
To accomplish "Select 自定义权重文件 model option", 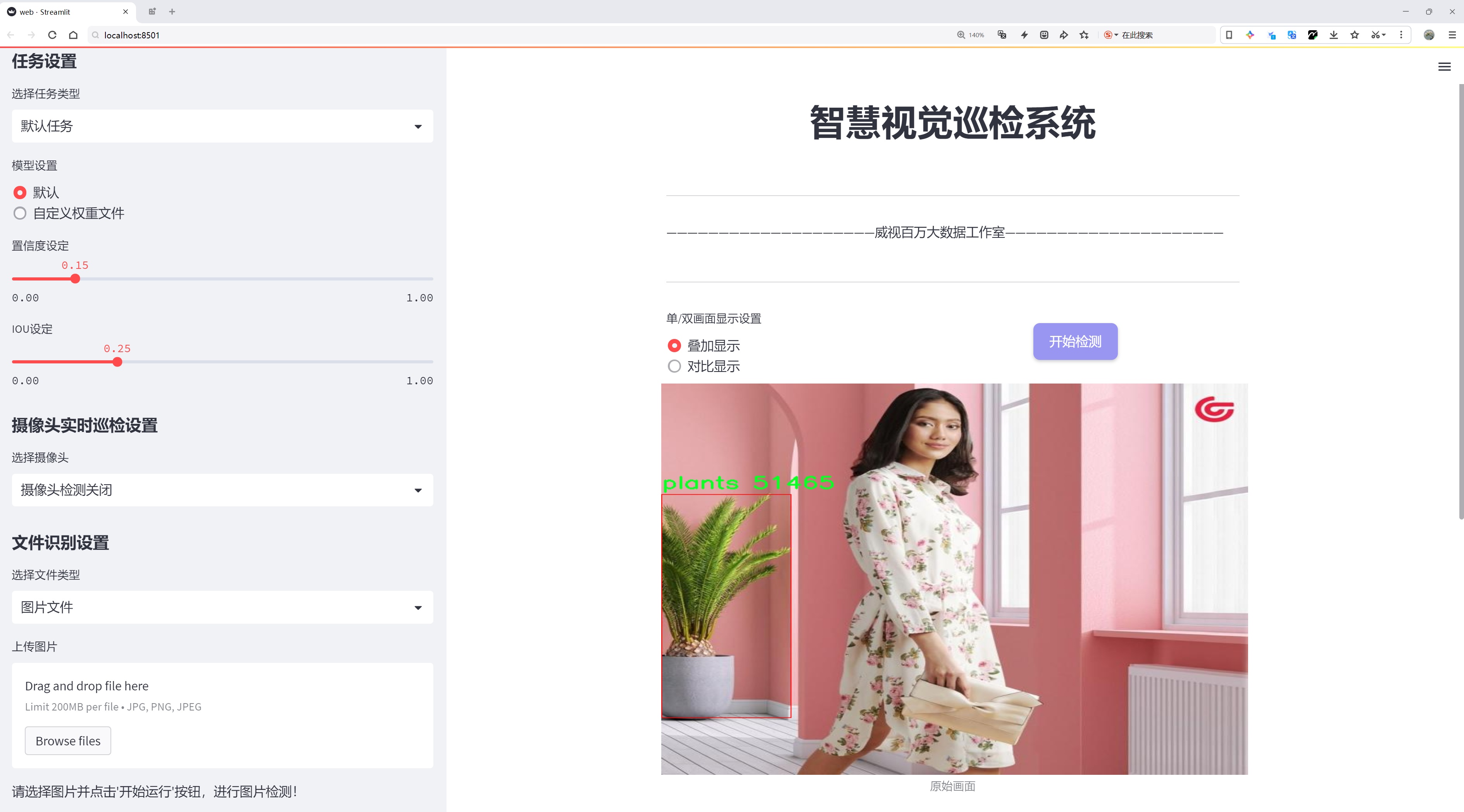I will click(x=20, y=213).
